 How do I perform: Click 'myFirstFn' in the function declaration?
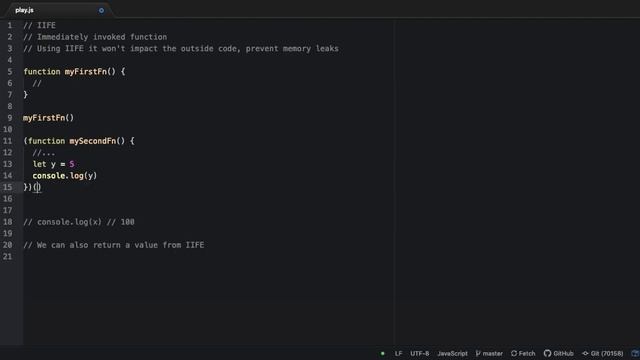pyautogui.click(x=85, y=72)
